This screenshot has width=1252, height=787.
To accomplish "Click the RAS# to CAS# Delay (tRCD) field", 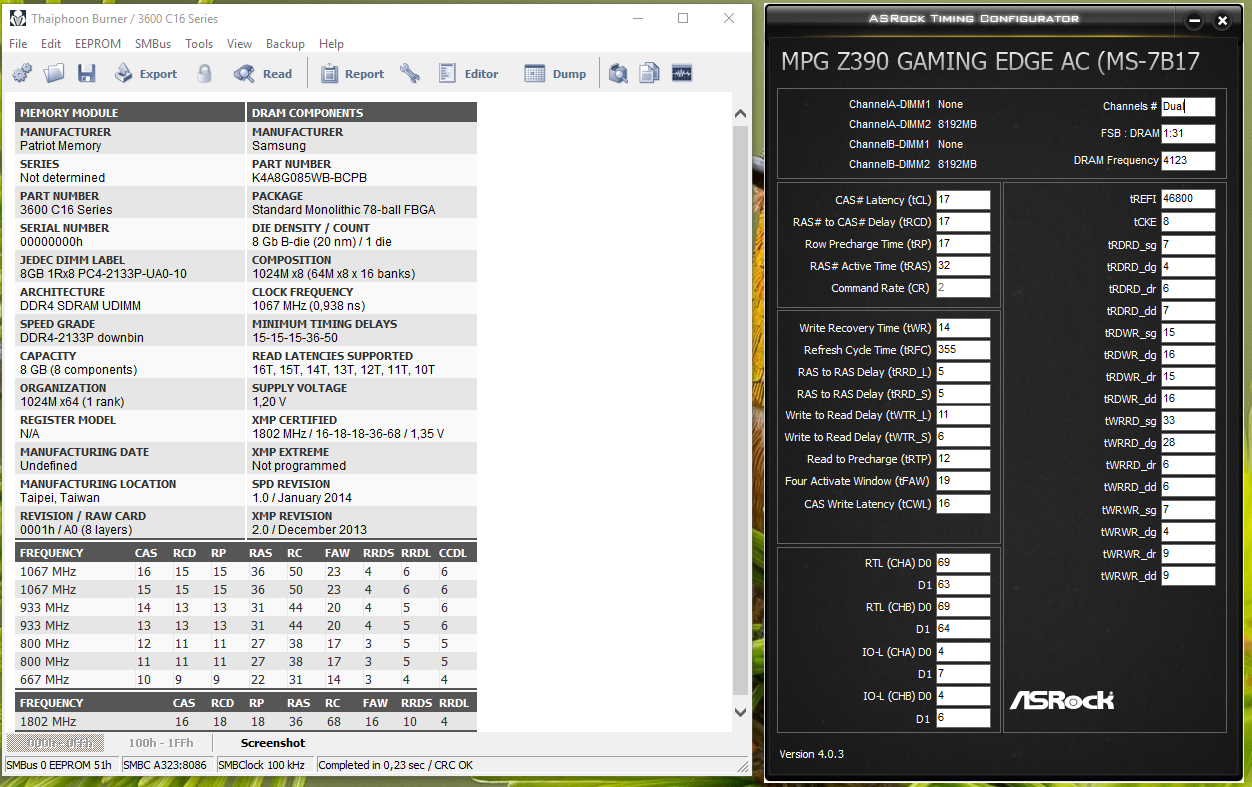I will [x=963, y=222].
